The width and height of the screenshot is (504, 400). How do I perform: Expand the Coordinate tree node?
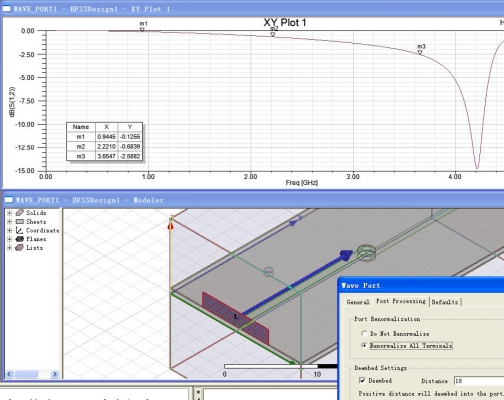click(x=9, y=230)
